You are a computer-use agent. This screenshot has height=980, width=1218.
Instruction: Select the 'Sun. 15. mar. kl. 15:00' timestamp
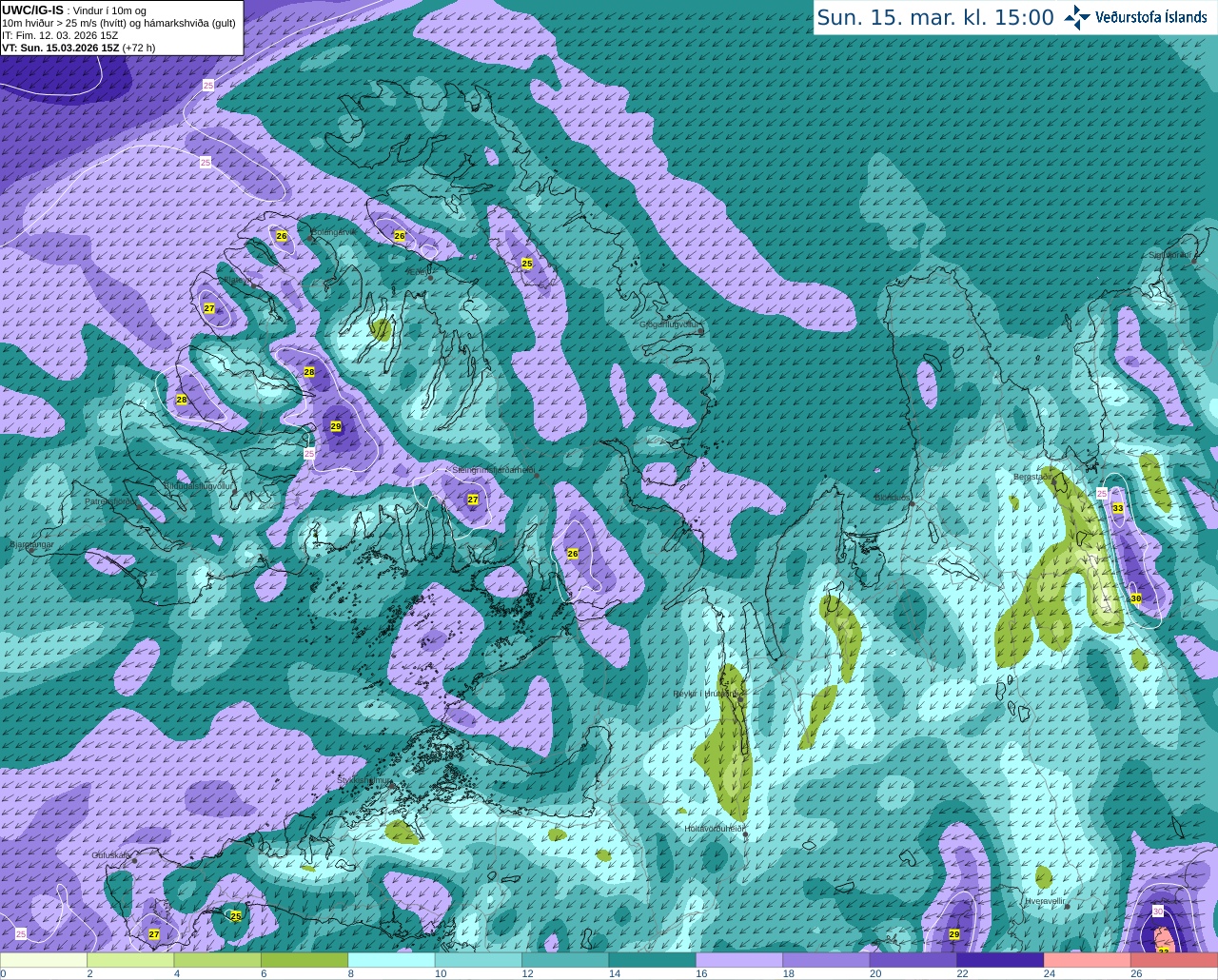(x=935, y=18)
